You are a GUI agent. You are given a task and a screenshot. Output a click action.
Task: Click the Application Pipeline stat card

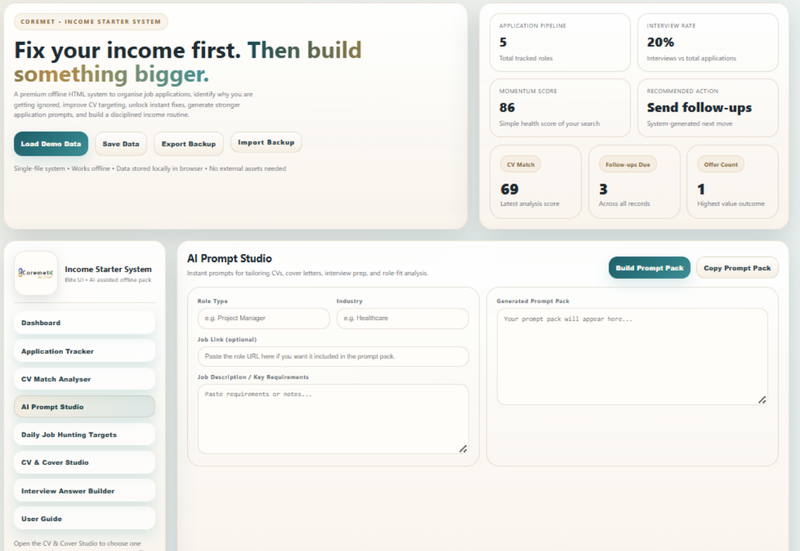[x=560, y=42]
